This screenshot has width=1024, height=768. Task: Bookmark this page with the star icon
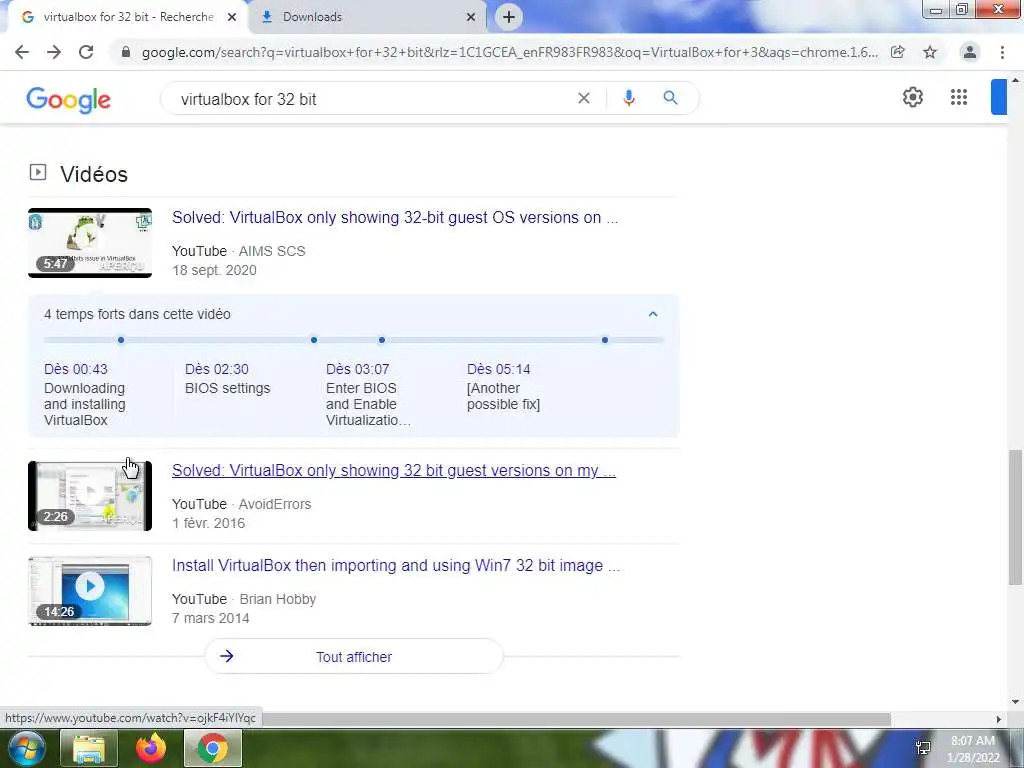[930, 52]
